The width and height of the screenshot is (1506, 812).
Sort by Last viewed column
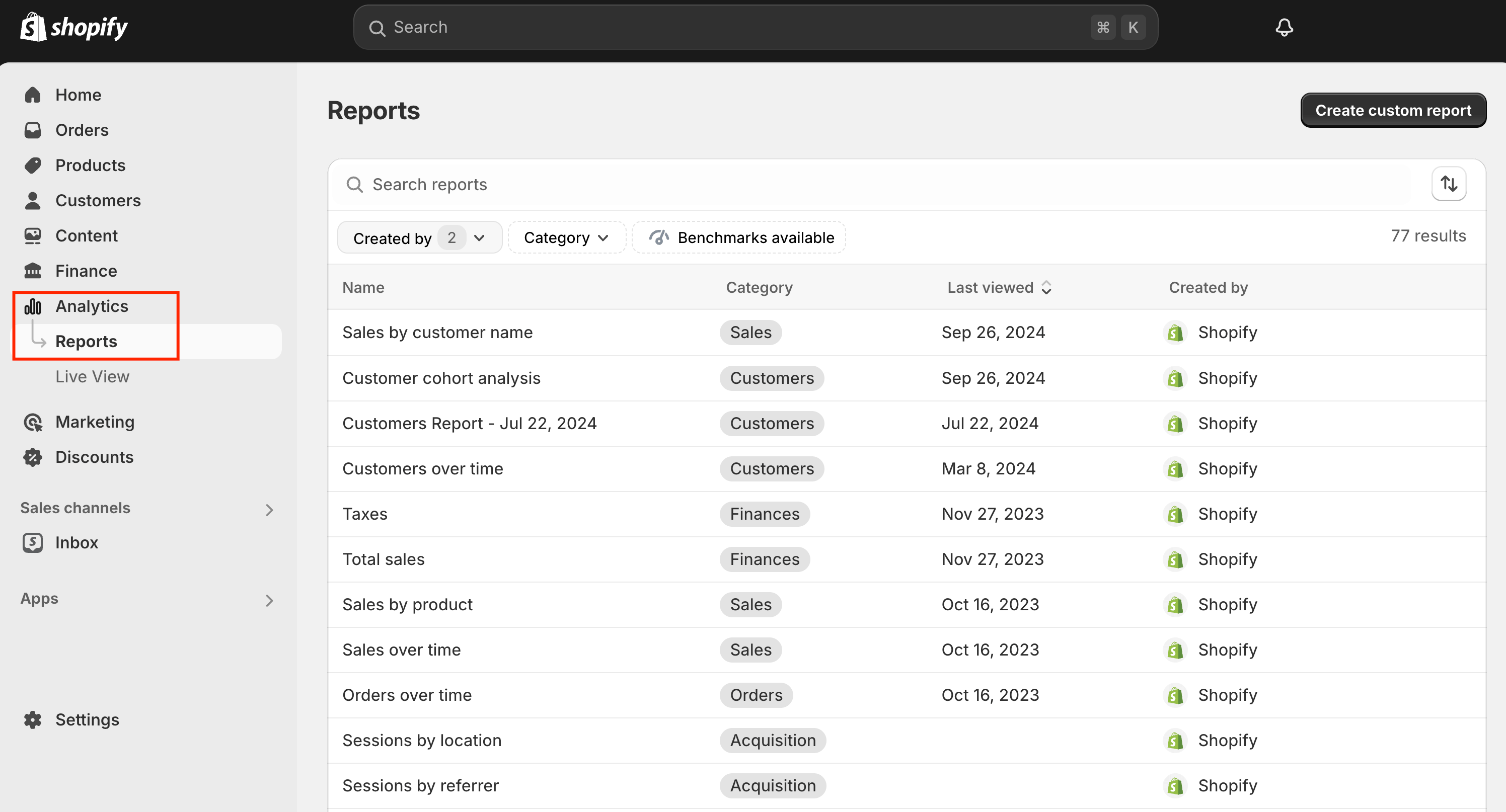[x=999, y=287]
